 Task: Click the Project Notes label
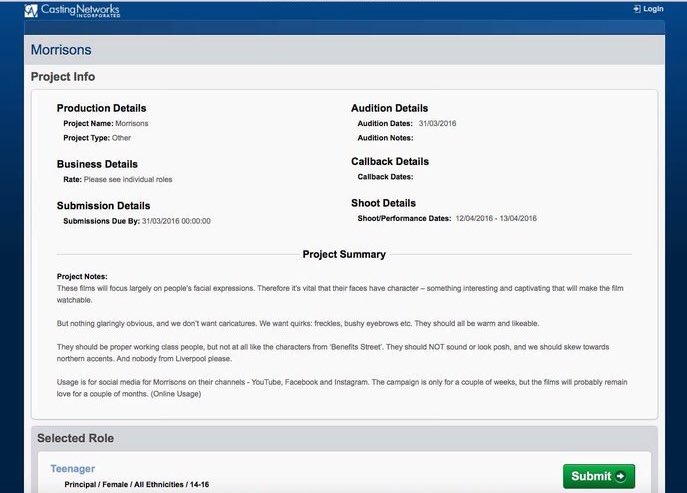[x=82, y=277]
